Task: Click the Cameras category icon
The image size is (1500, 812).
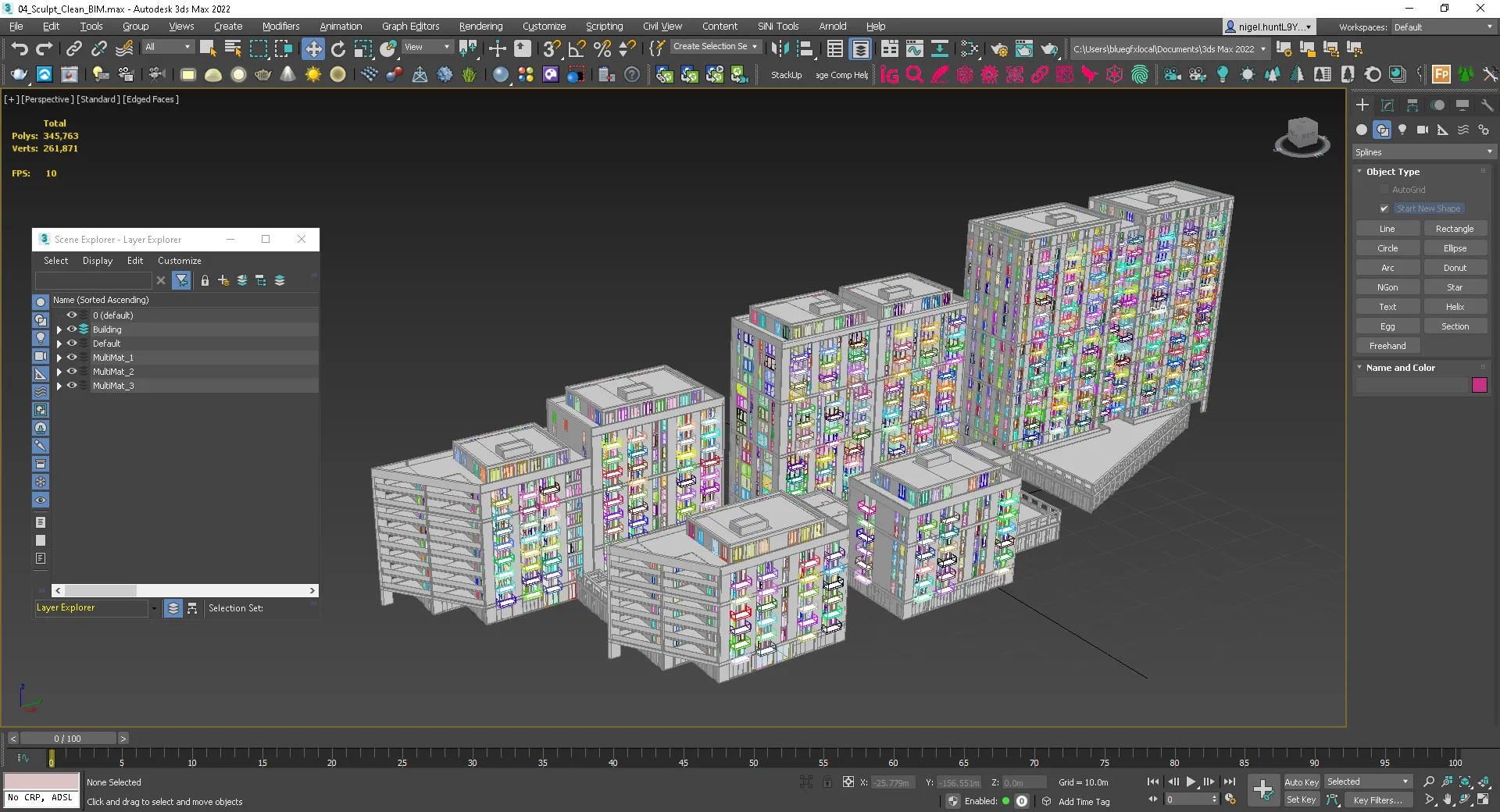Action: (x=1423, y=130)
